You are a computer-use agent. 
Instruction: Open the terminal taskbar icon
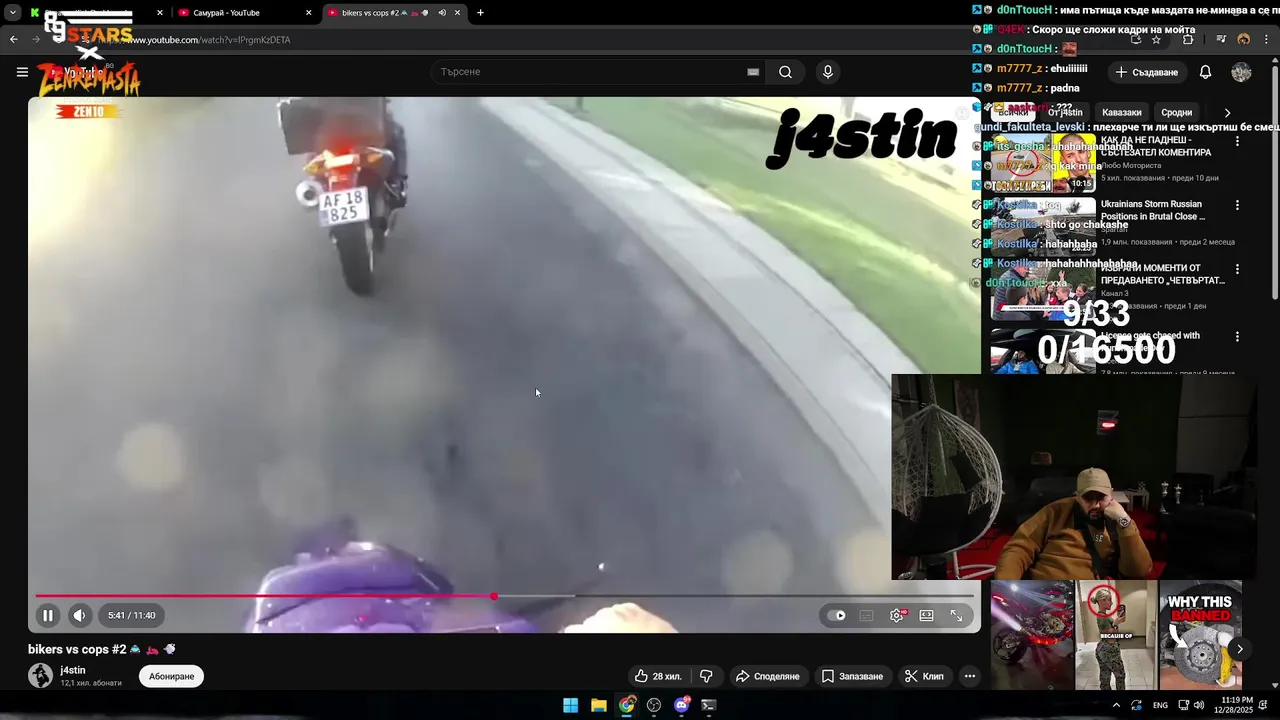(709, 705)
